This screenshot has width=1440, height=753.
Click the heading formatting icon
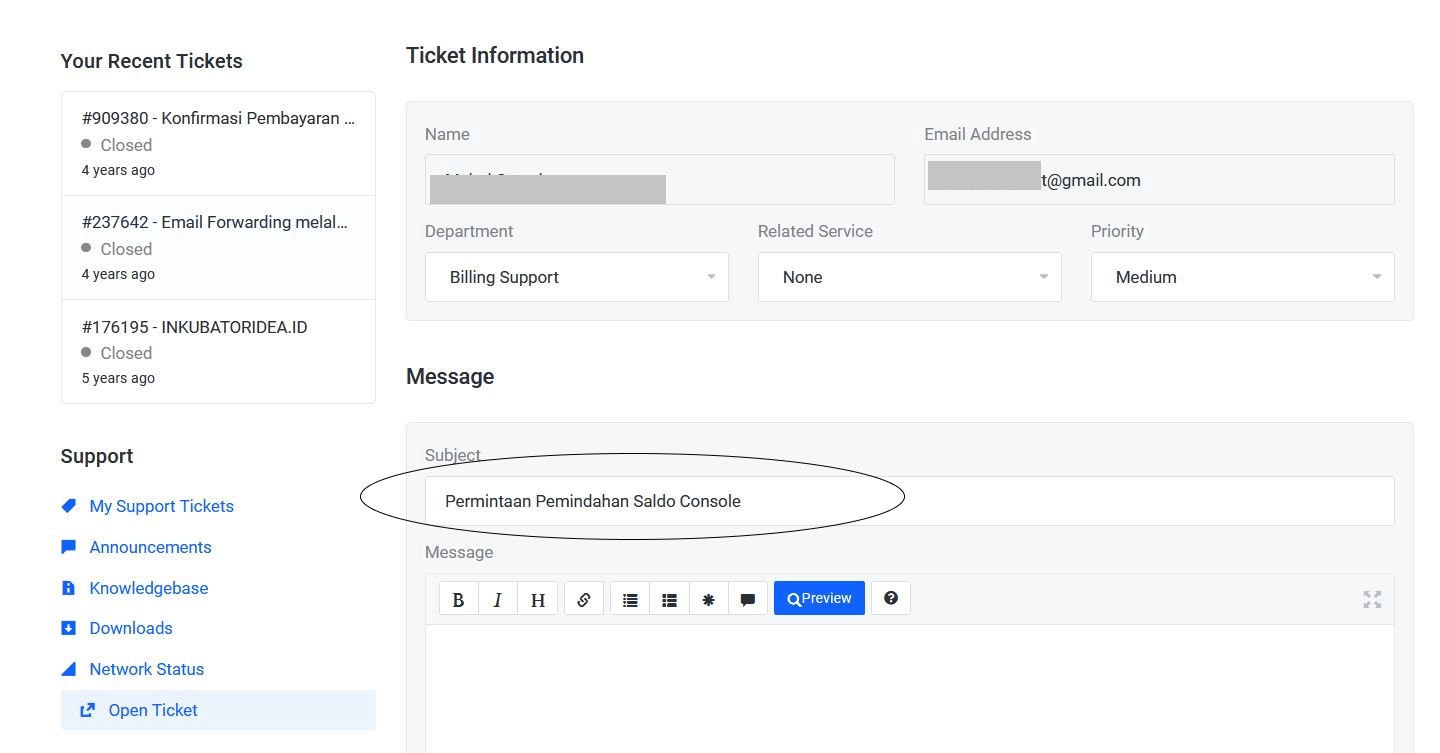[537, 598]
